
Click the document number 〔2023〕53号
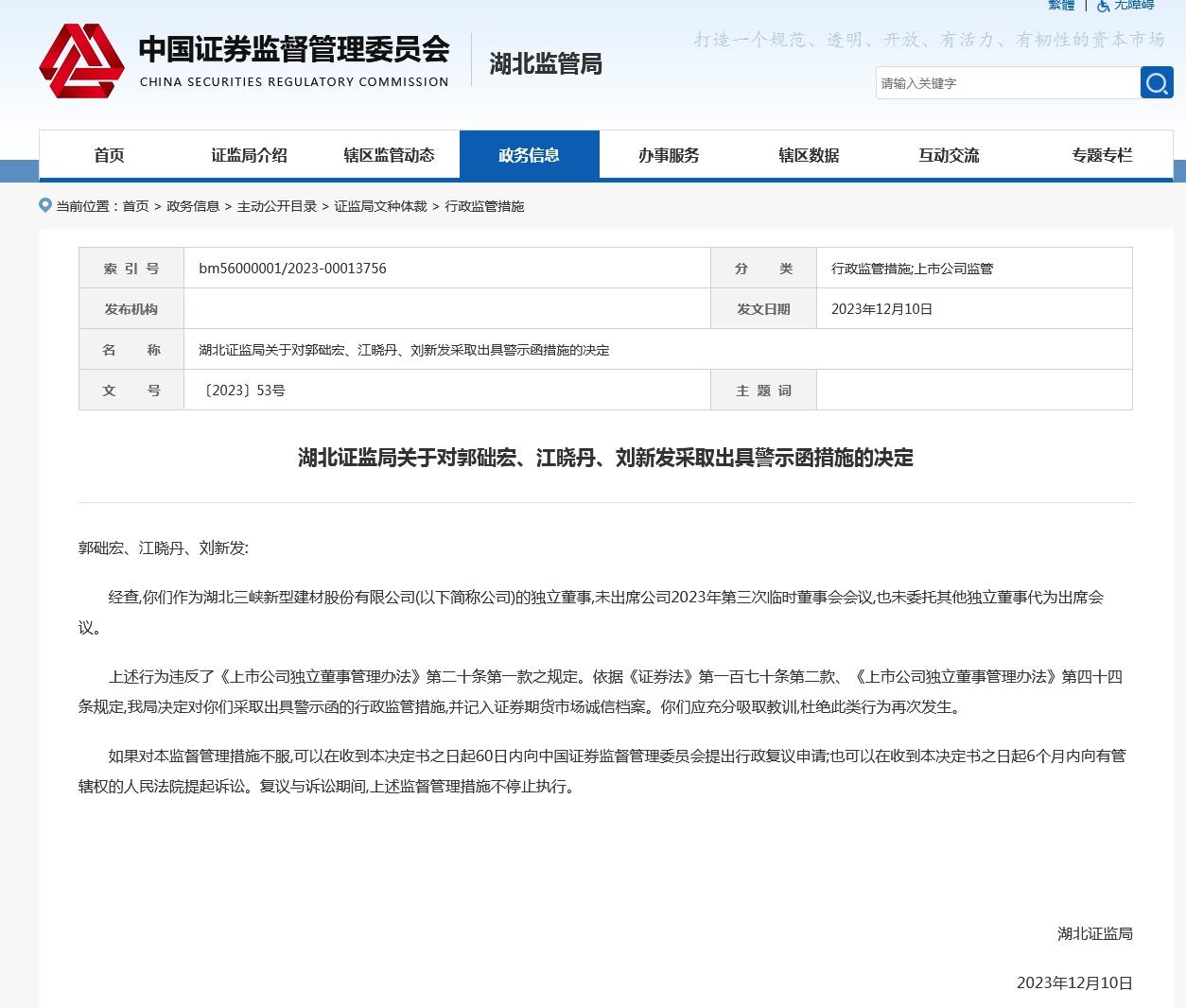coord(242,391)
